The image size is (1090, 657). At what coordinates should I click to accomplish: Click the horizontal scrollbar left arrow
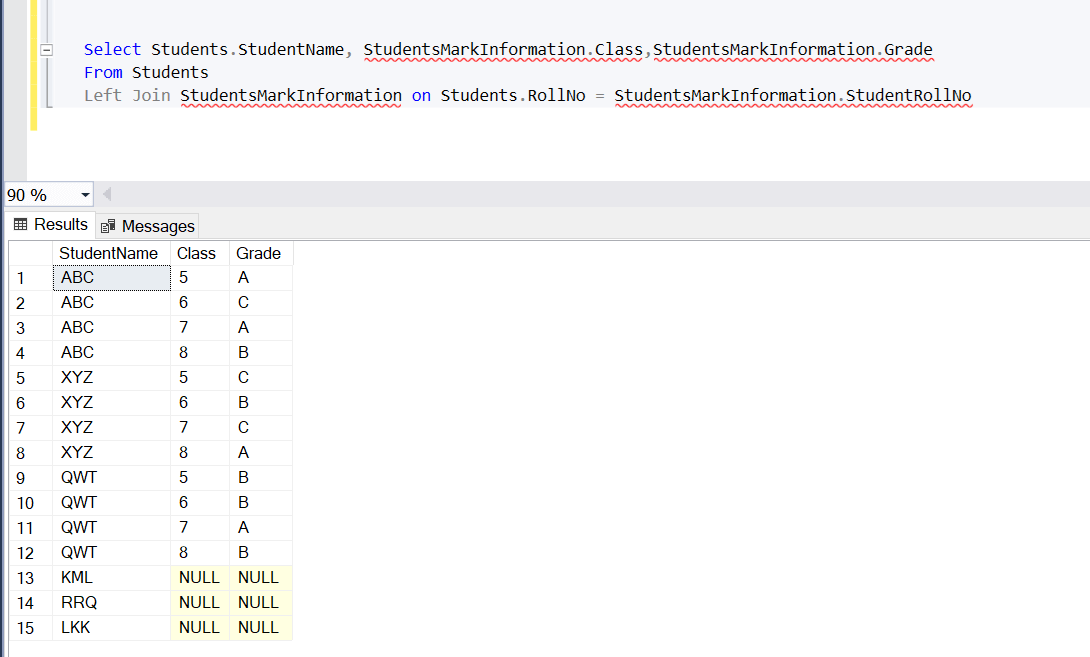pyautogui.click(x=107, y=195)
